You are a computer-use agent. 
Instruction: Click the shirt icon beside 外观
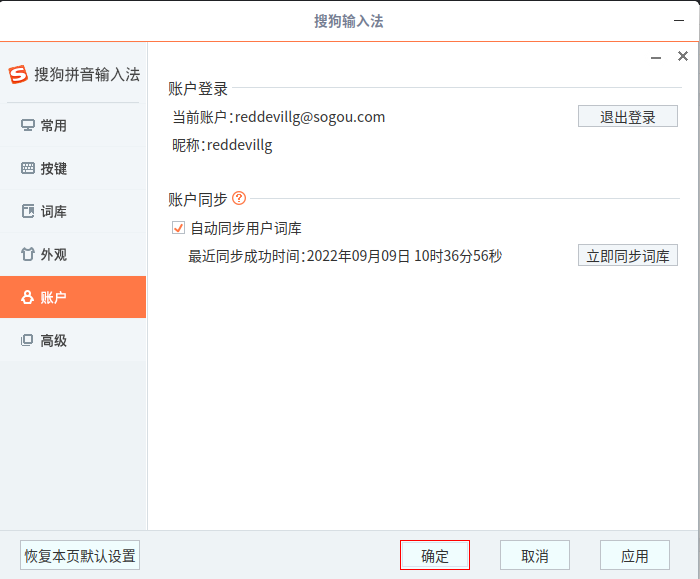[x=28, y=254]
